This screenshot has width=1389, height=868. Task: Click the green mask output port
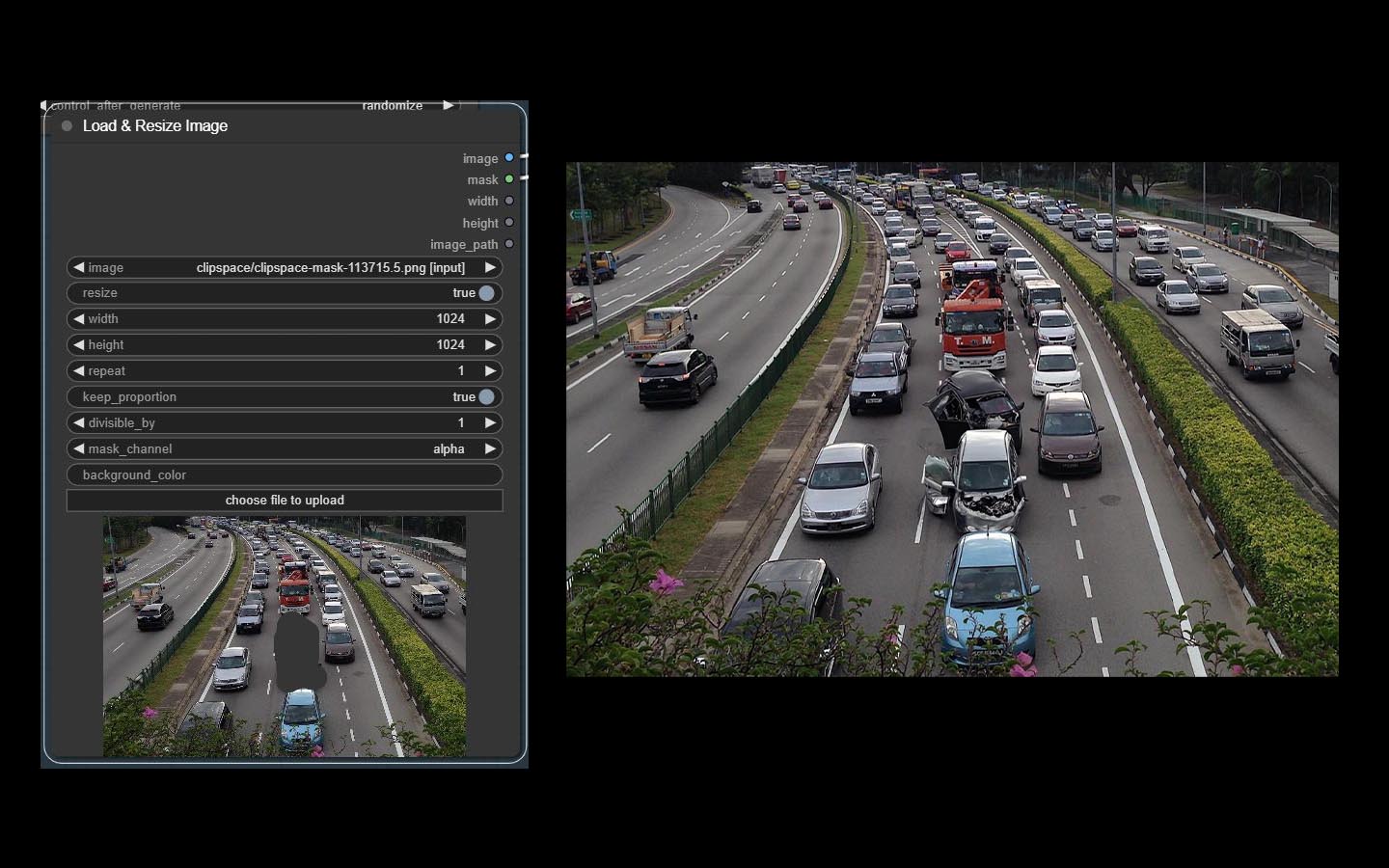509,179
